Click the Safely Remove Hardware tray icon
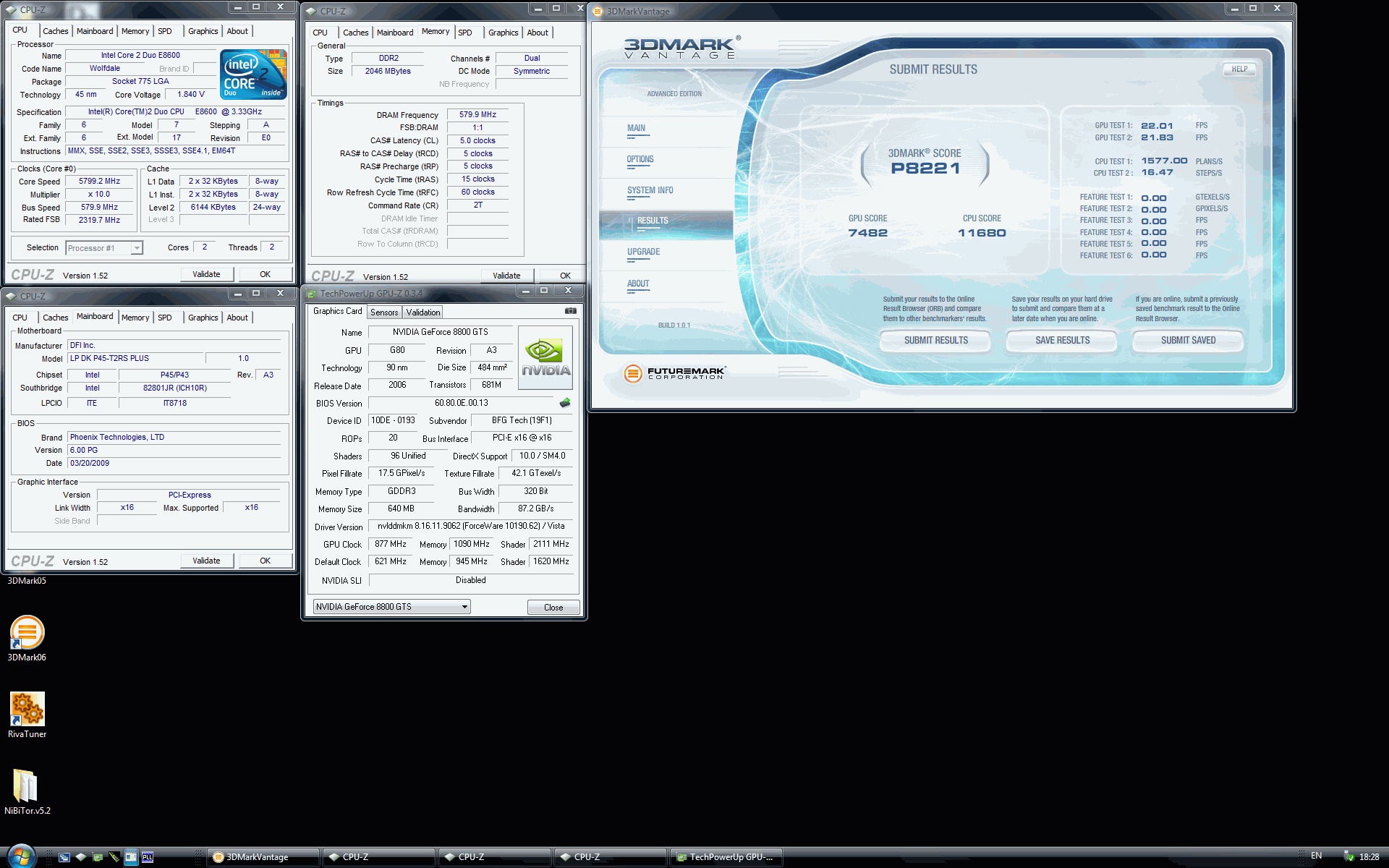 pyautogui.click(x=1348, y=857)
